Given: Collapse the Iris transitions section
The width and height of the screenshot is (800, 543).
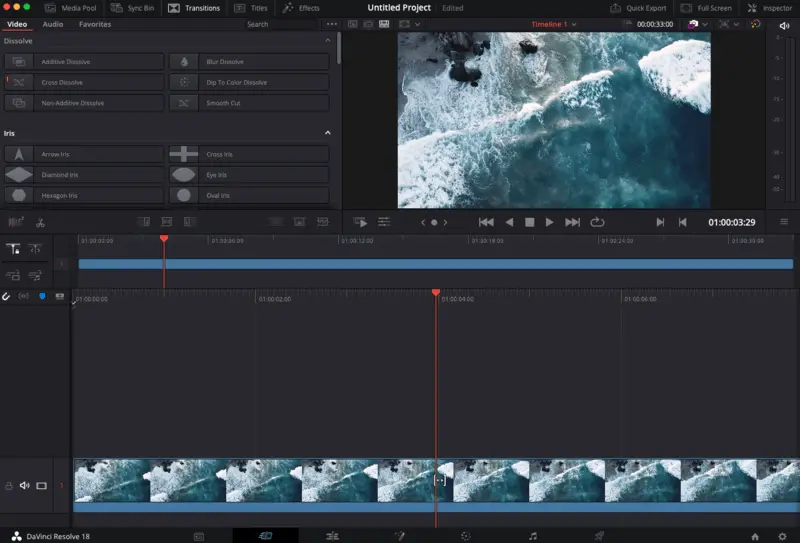Looking at the screenshot, I should [x=327, y=133].
